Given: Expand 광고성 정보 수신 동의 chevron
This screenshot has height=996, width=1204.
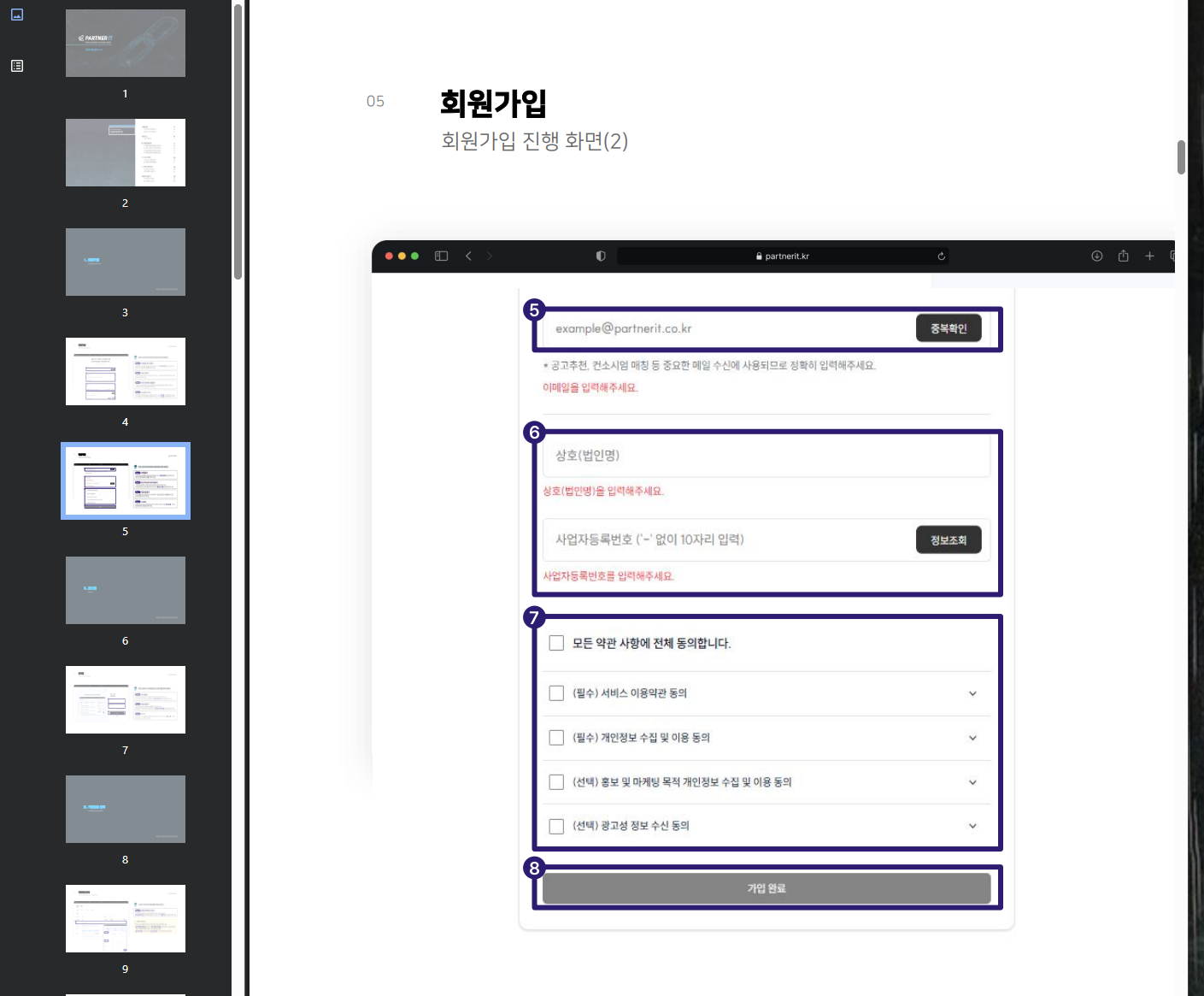Looking at the screenshot, I should pos(972,826).
